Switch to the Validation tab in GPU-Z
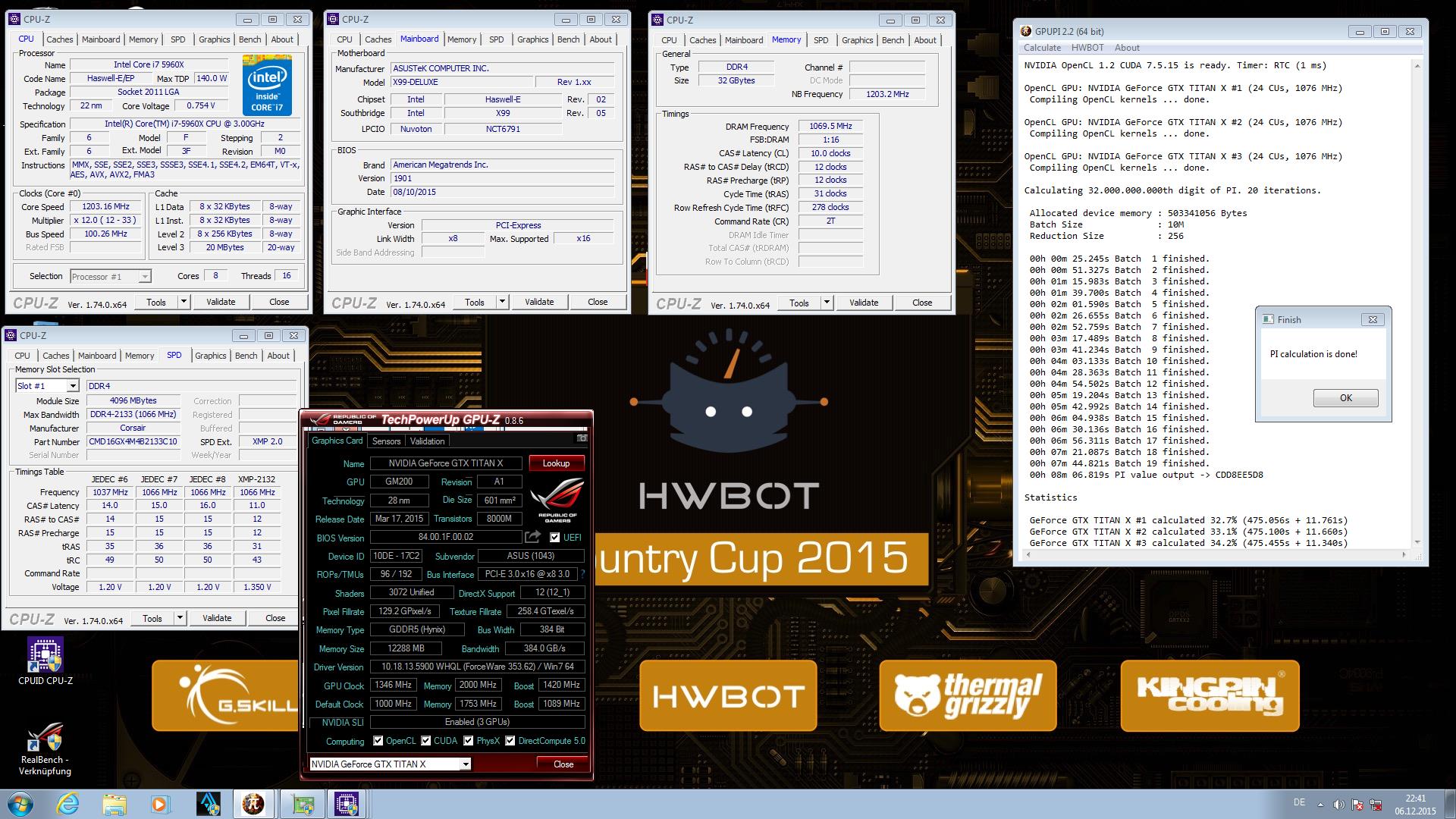This screenshot has width=1456, height=819. pos(427,441)
